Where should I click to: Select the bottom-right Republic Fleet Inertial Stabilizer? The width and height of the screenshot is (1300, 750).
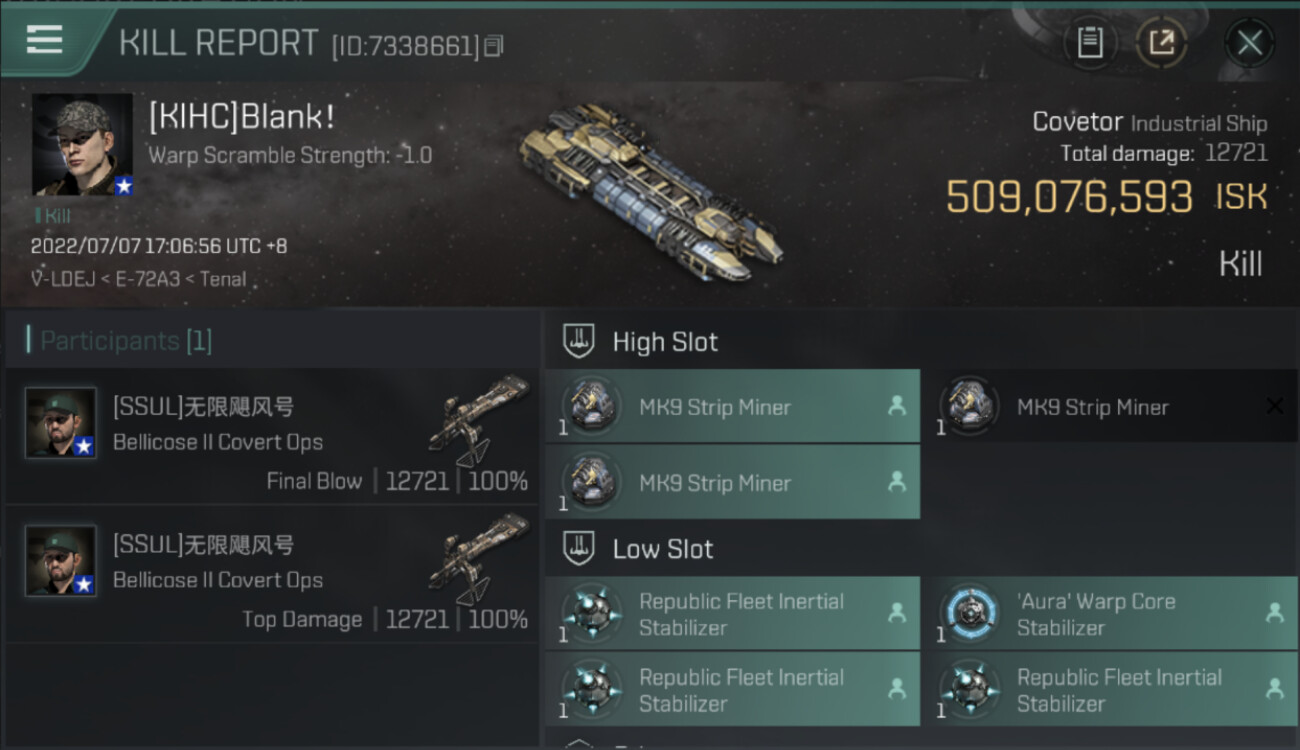1110,689
